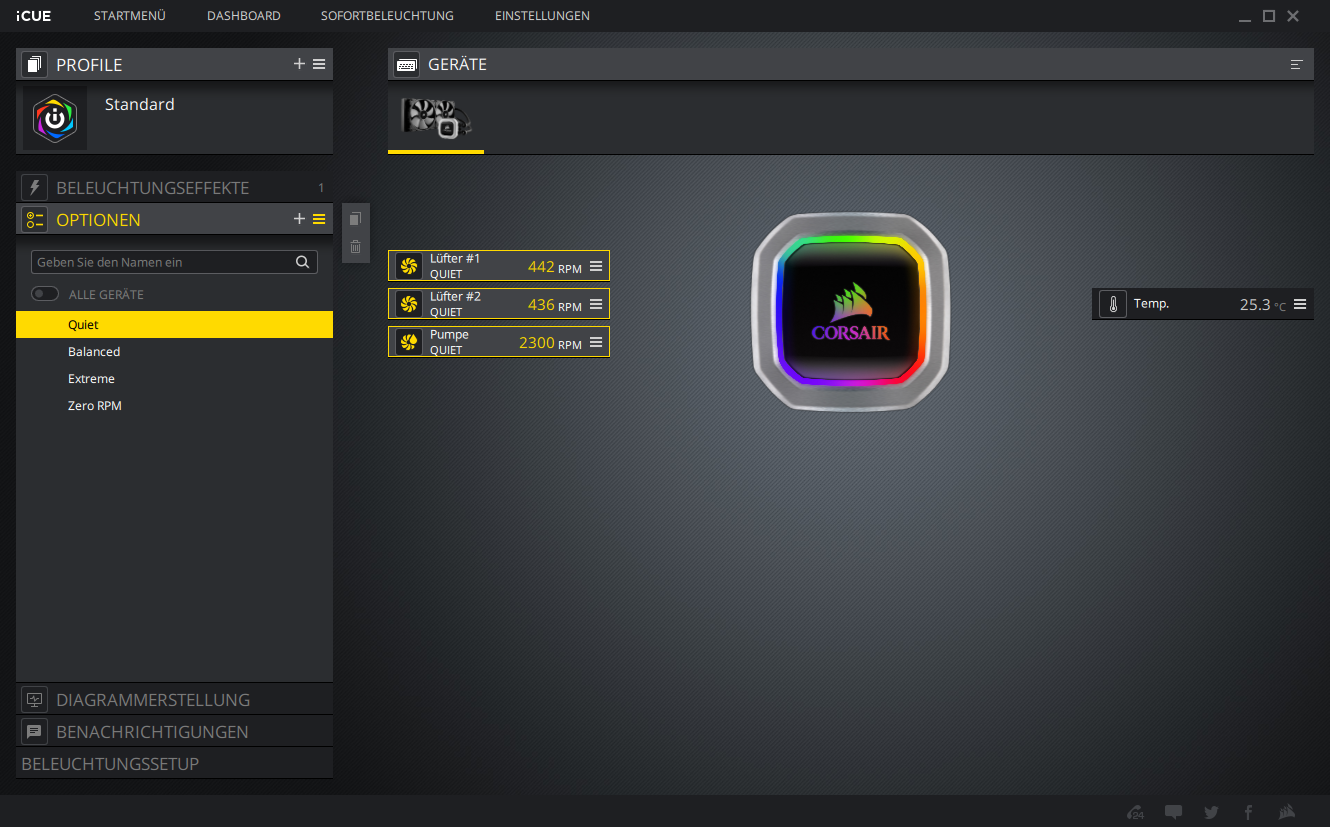This screenshot has width=1330, height=827.
Task: Select the Balanced preset
Action: (174, 351)
